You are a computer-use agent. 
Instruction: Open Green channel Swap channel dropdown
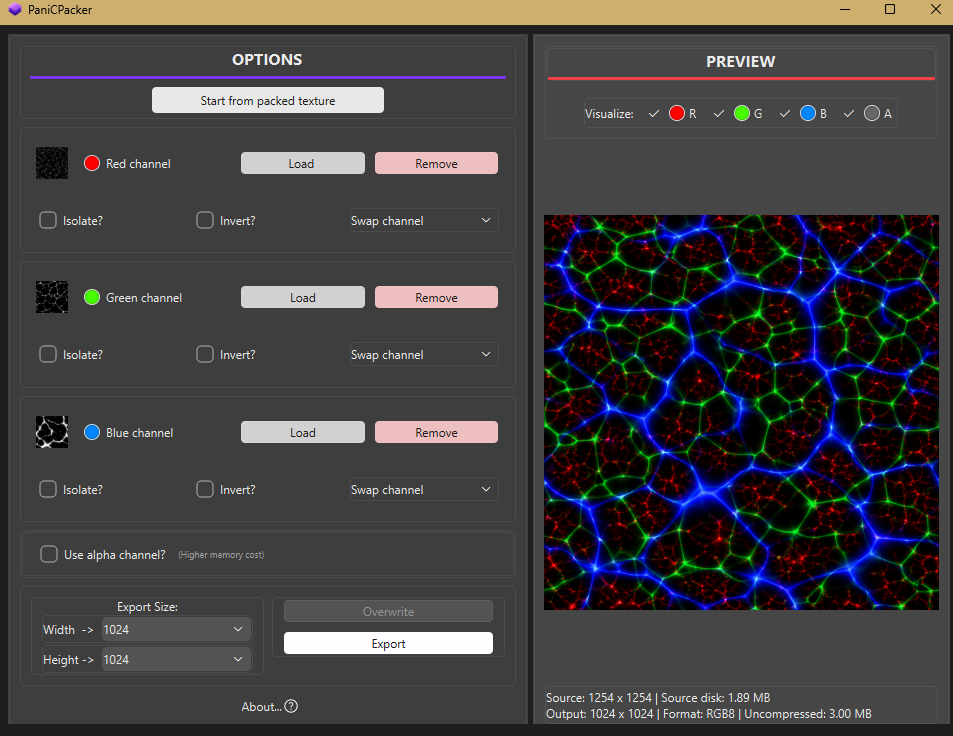point(424,354)
